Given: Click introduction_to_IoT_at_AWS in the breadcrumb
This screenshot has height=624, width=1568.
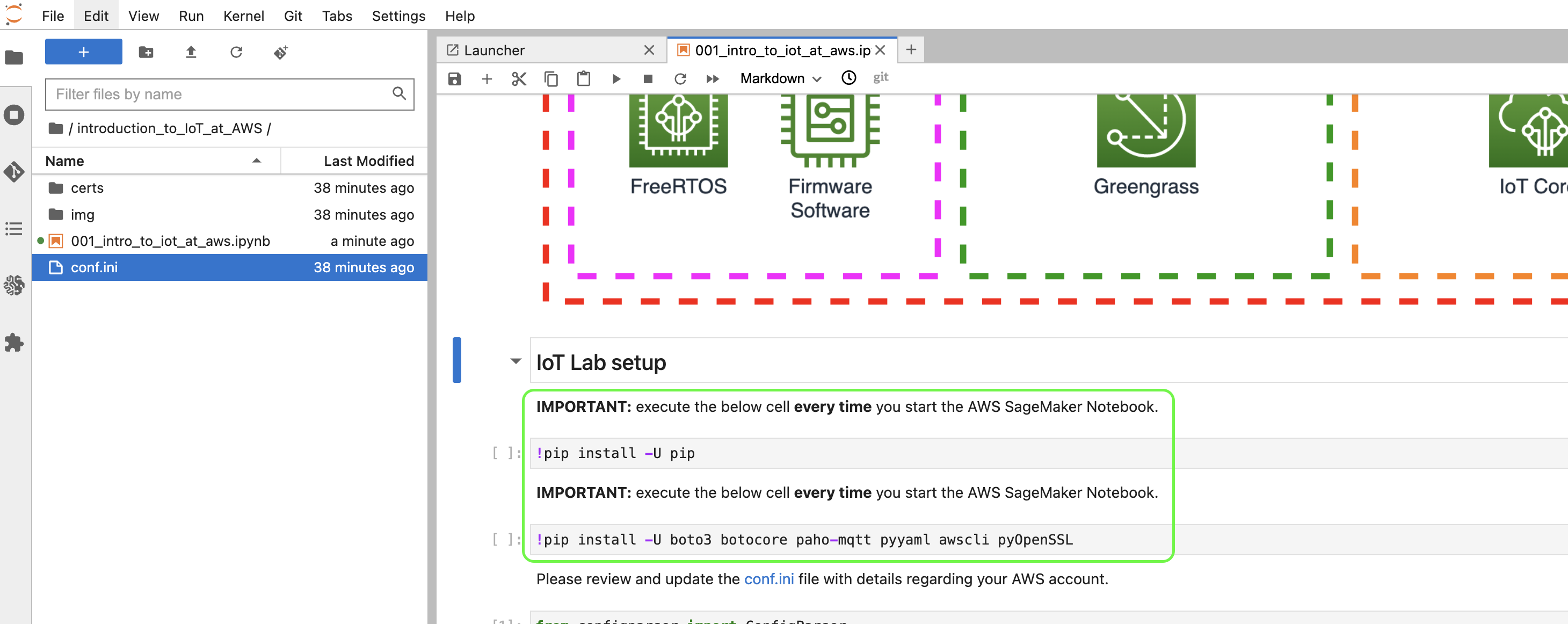Looking at the screenshot, I should [169, 128].
